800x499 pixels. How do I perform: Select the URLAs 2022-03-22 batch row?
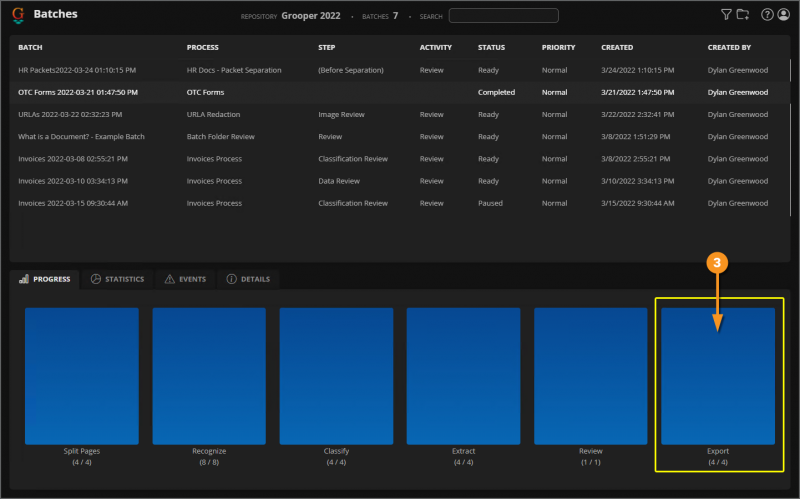[x=71, y=114]
